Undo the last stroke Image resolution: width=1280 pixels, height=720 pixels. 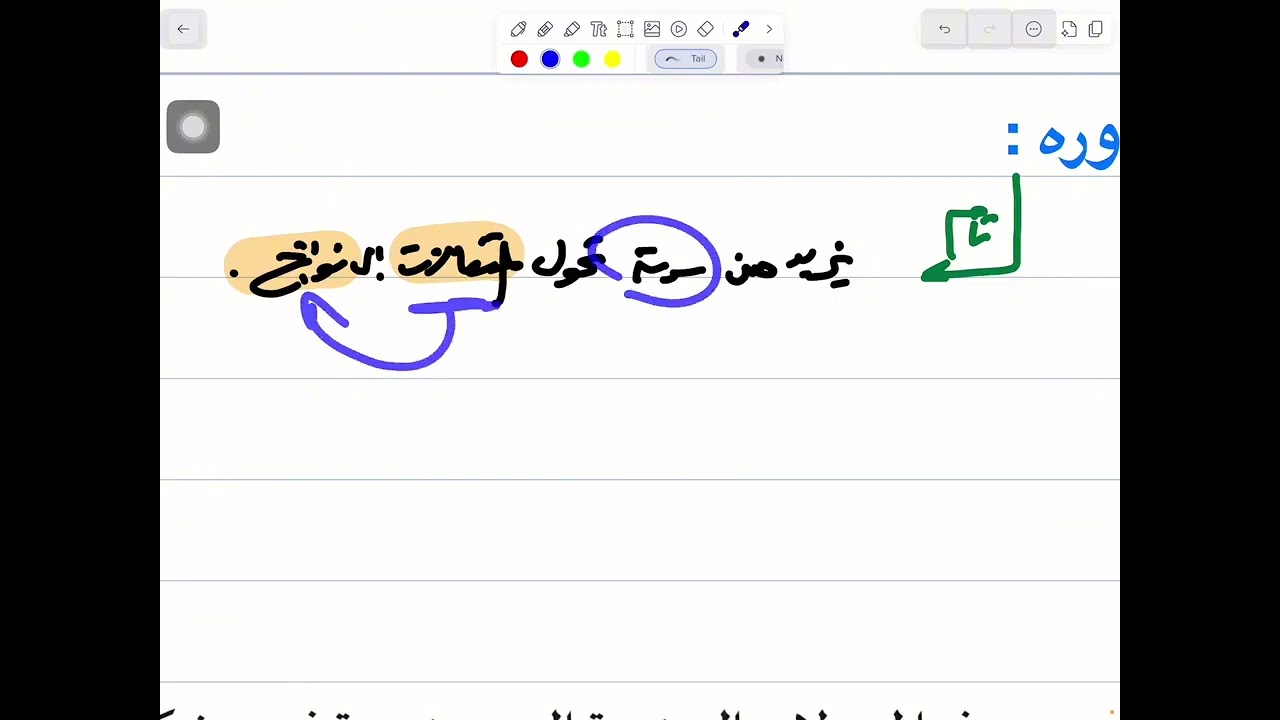point(944,29)
